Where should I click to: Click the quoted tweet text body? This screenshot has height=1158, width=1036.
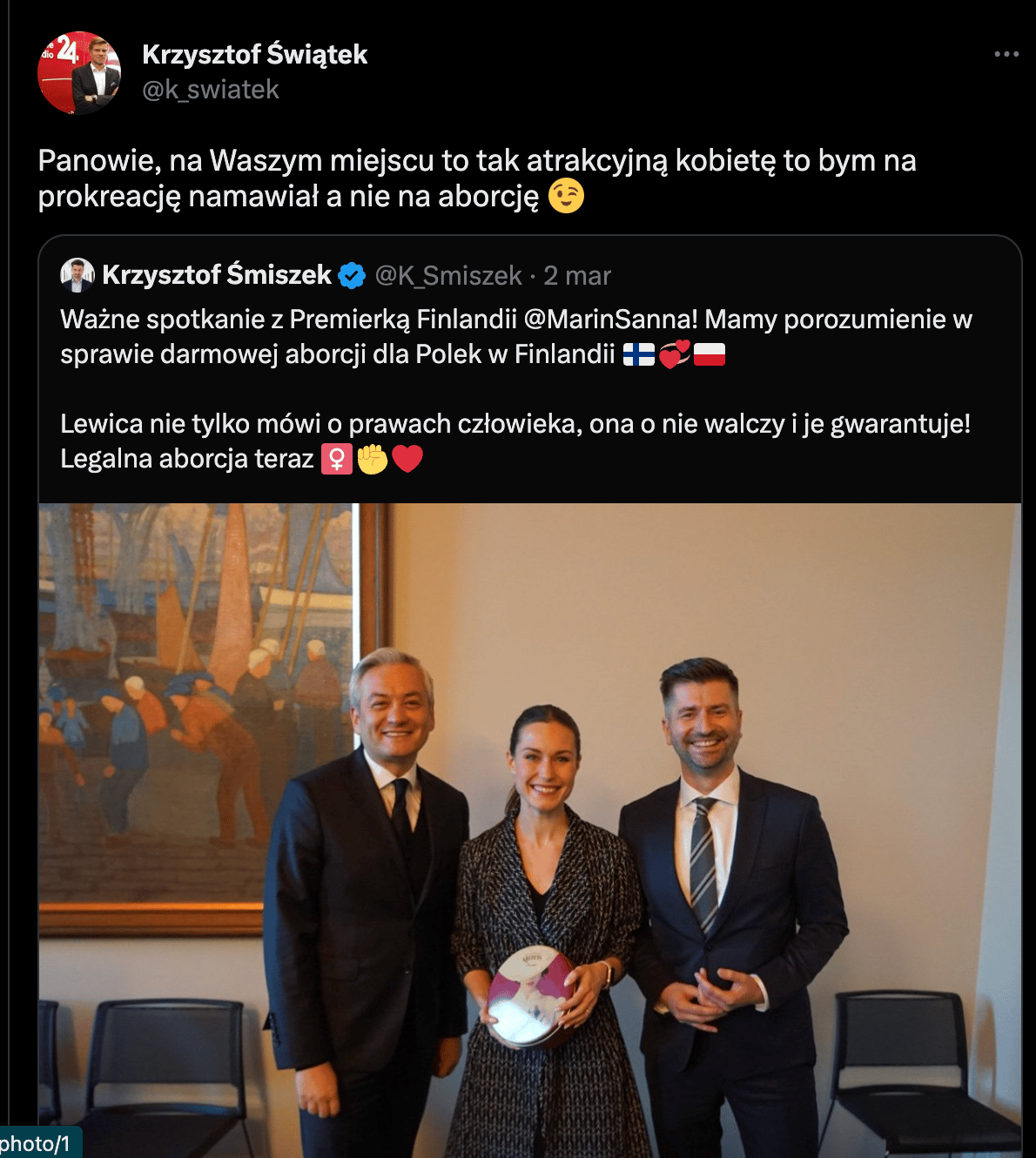(x=516, y=388)
